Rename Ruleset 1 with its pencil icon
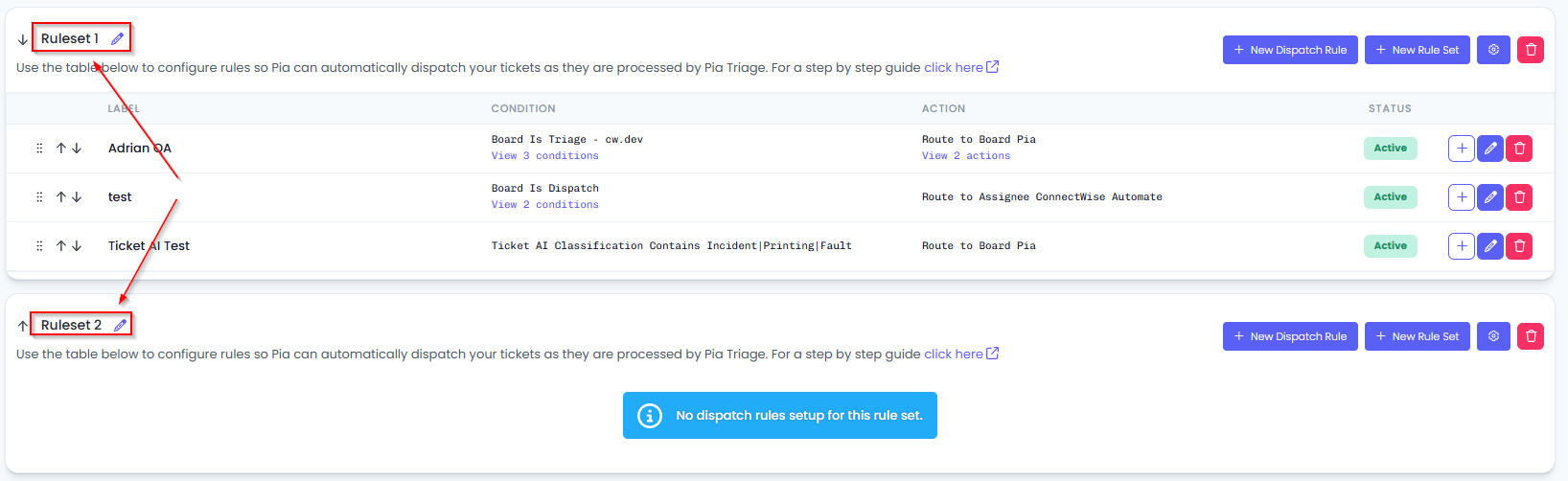This screenshot has height=481, width=1568. tap(117, 38)
